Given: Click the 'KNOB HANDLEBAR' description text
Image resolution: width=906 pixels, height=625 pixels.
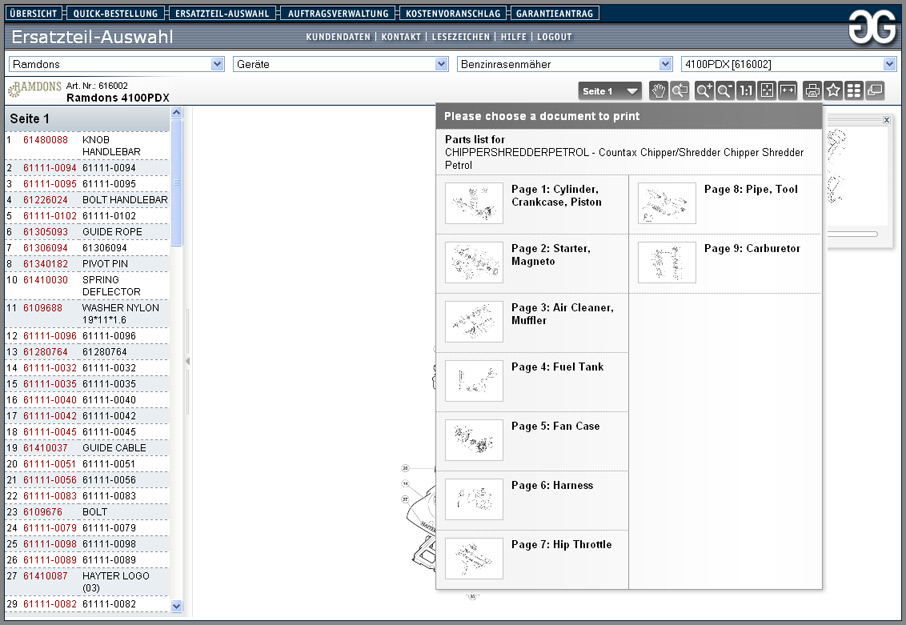Looking at the screenshot, I should tap(112, 146).
